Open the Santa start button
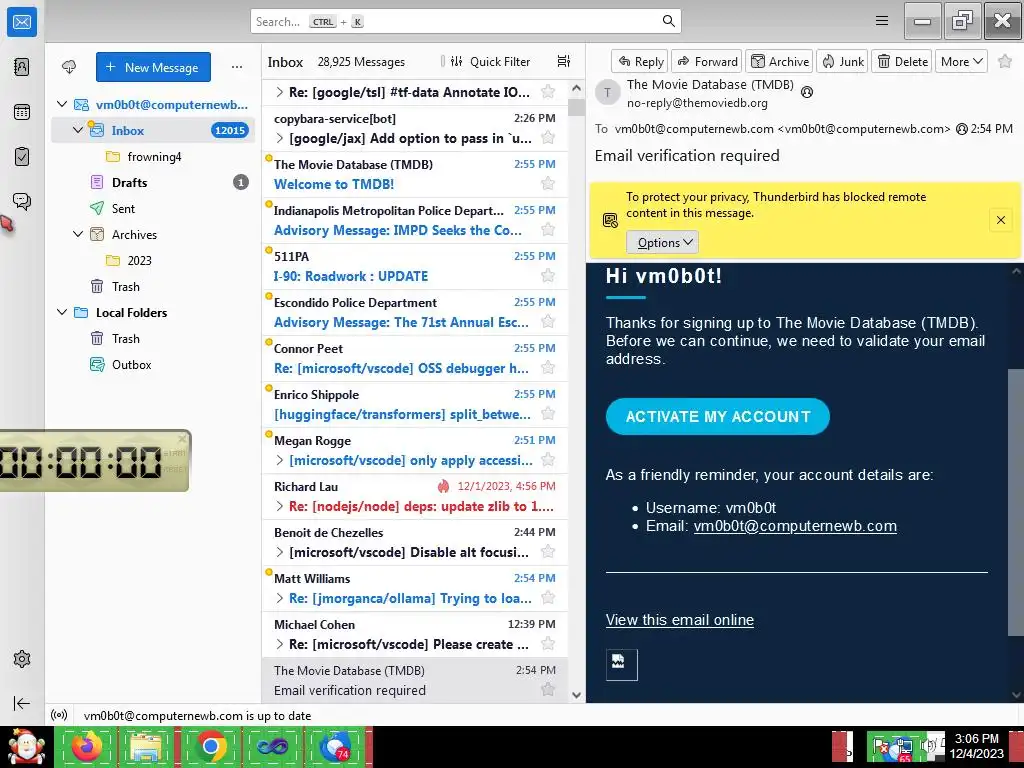The width and height of the screenshot is (1024, 768). point(26,747)
